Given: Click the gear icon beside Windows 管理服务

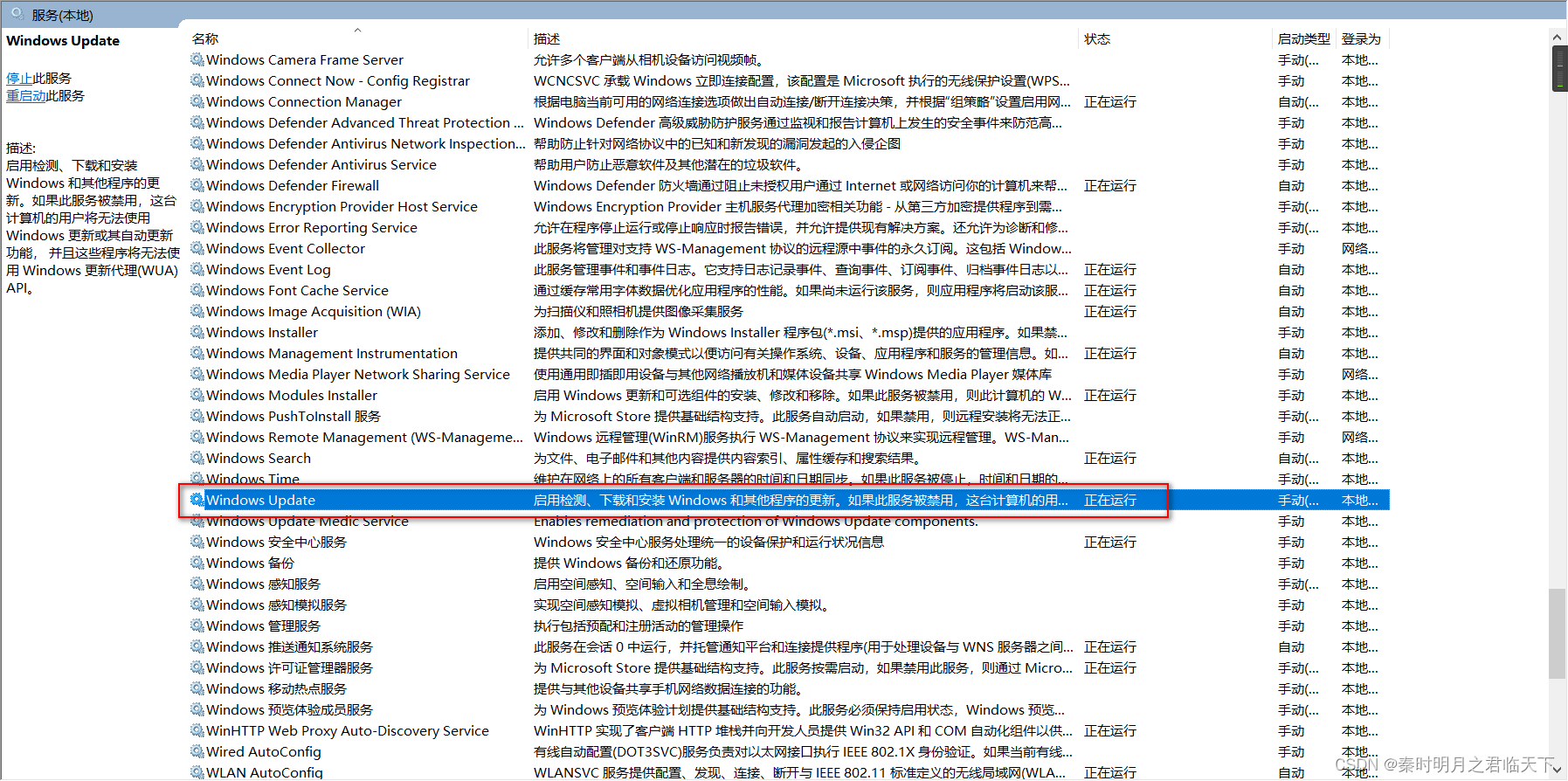Looking at the screenshot, I should coord(197,626).
